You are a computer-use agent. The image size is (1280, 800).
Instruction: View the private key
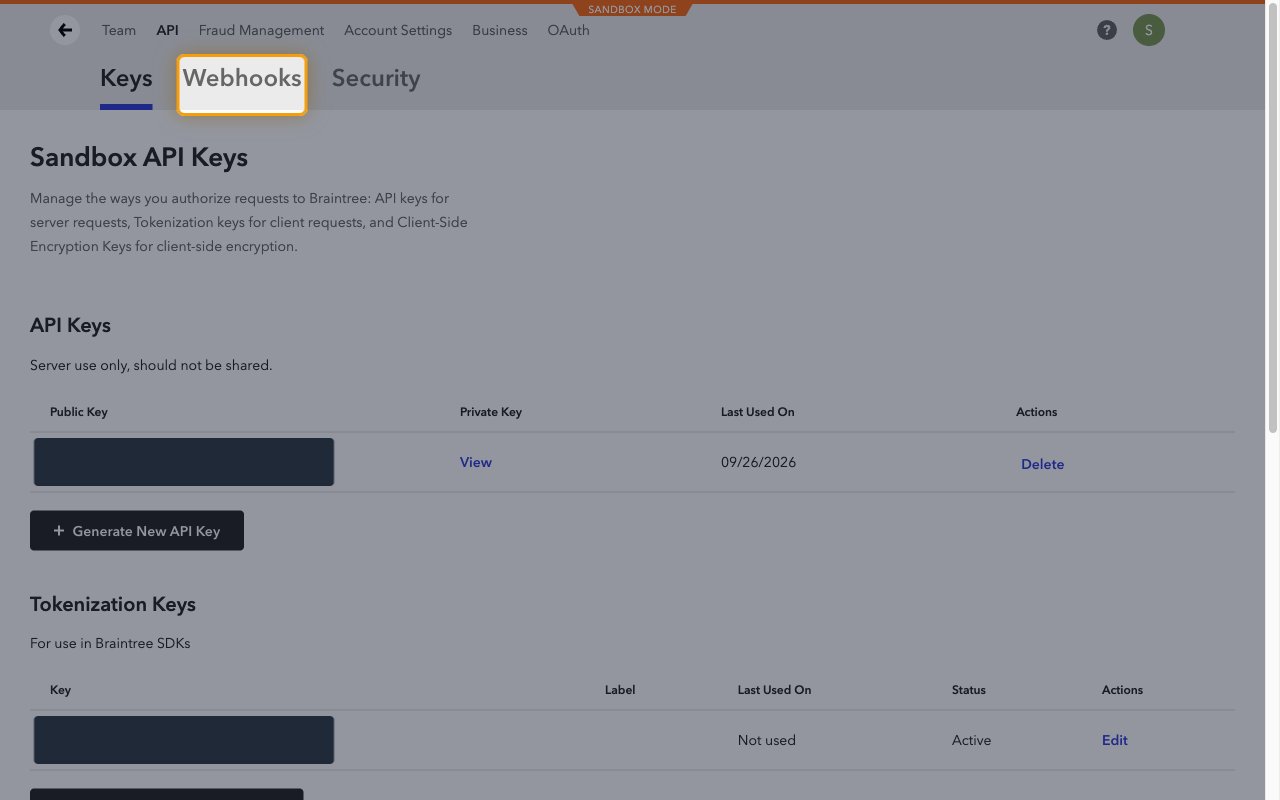coord(476,462)
